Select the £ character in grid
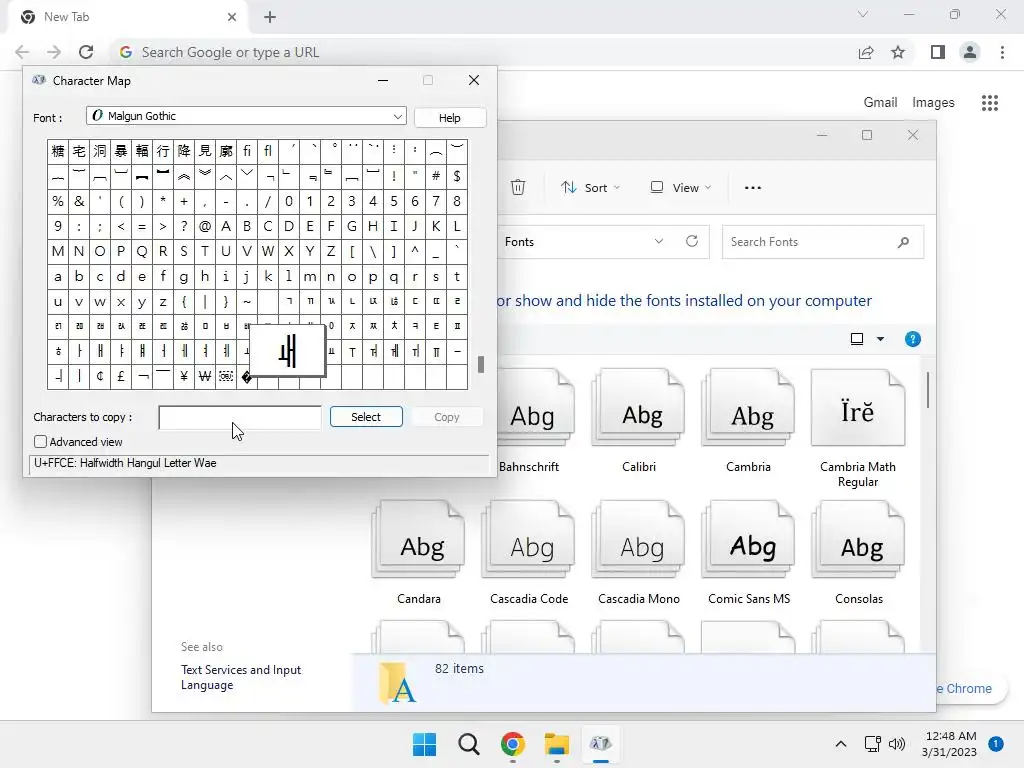 pyautogui.click(x=121, y=377)
